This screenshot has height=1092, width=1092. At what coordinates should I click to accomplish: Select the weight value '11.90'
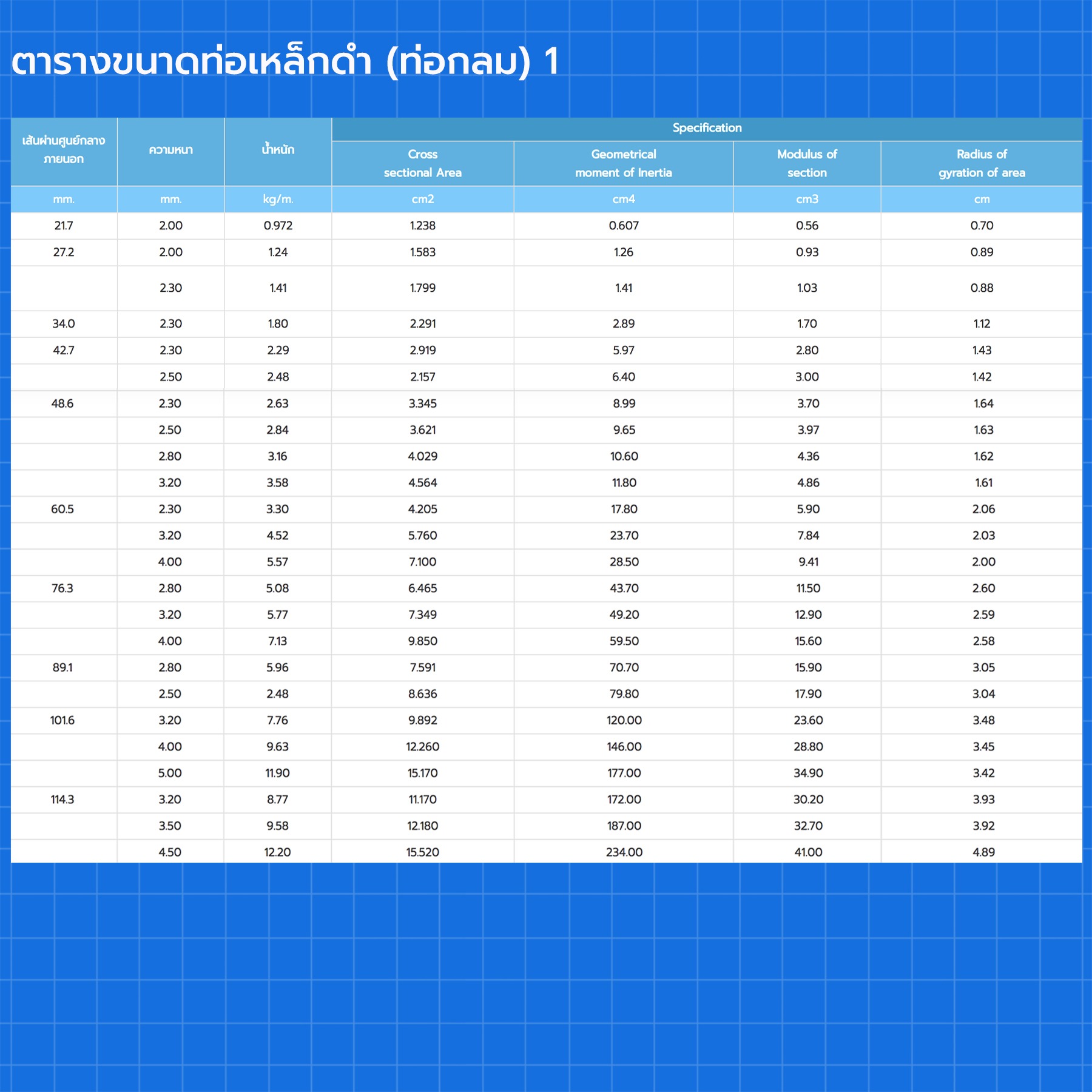277,773
